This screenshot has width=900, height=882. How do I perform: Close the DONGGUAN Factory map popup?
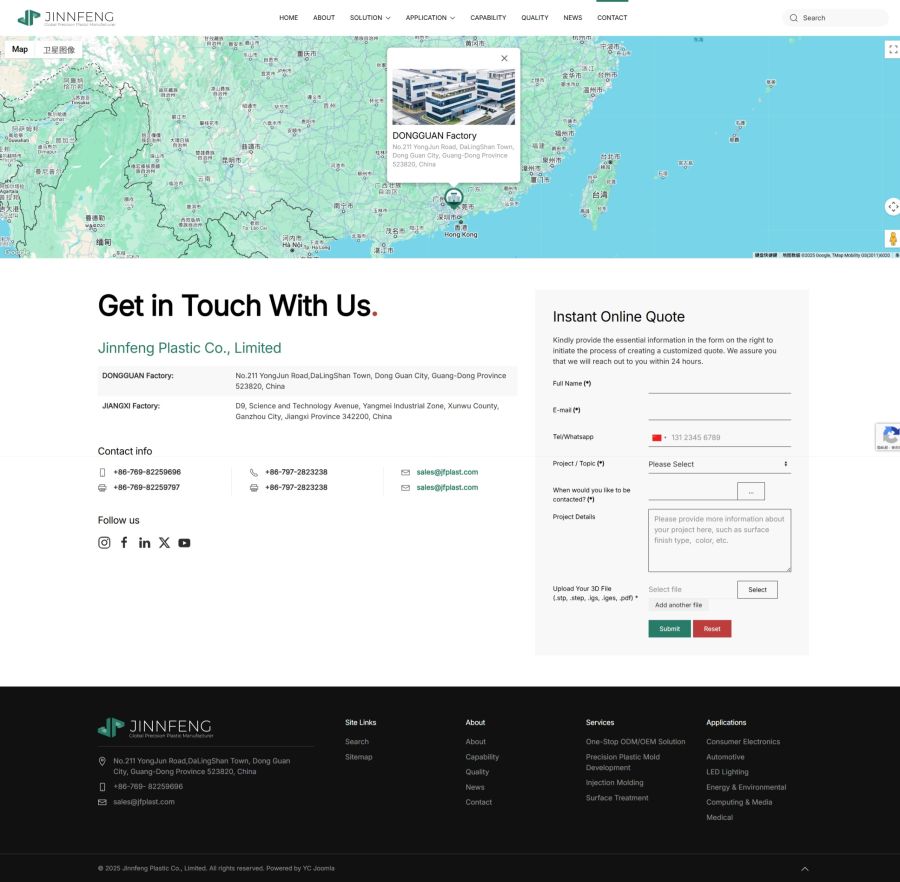pyautogui.click(x=504, y=58)
